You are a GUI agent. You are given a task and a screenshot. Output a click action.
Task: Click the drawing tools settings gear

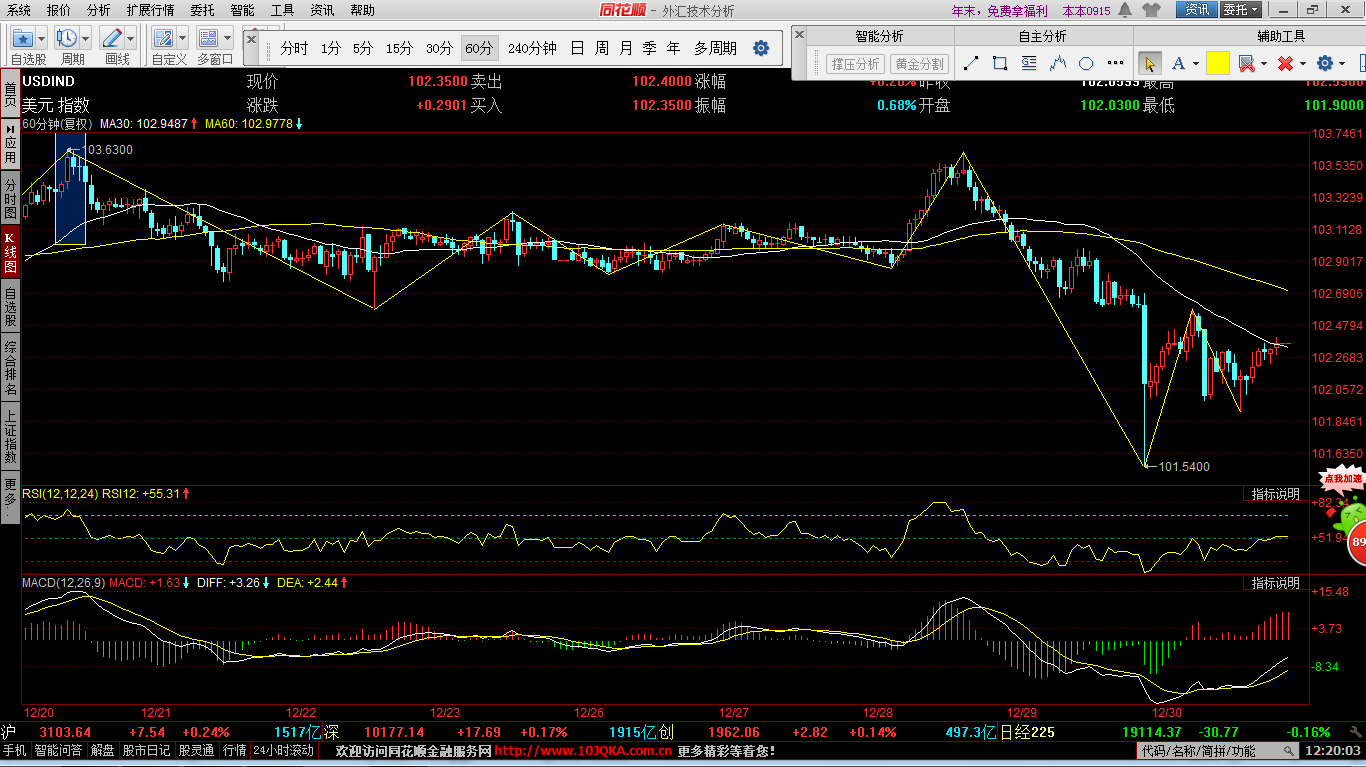click(x=1325, y=63)
